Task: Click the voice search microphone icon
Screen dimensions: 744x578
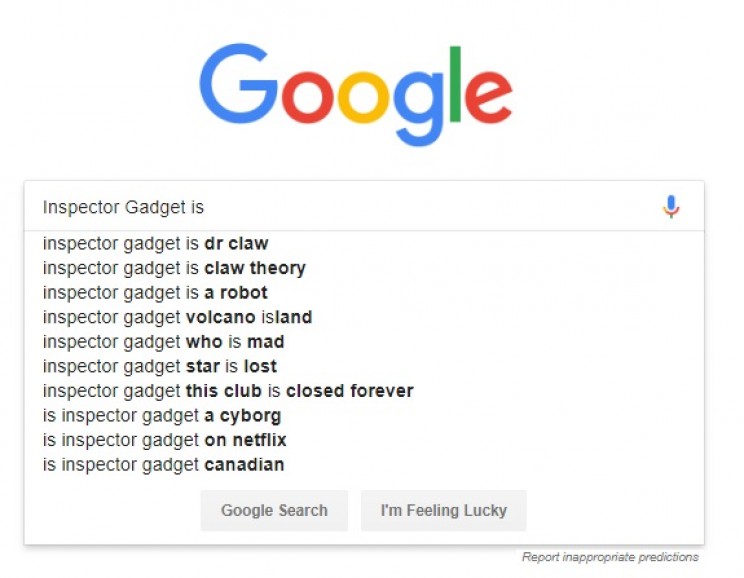Action: click(671, 207)
